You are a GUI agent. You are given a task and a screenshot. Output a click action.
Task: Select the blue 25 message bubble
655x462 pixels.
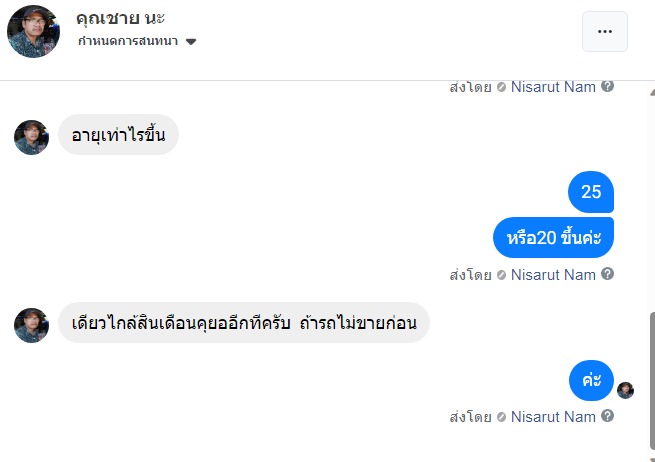click(x=591, y=192)
